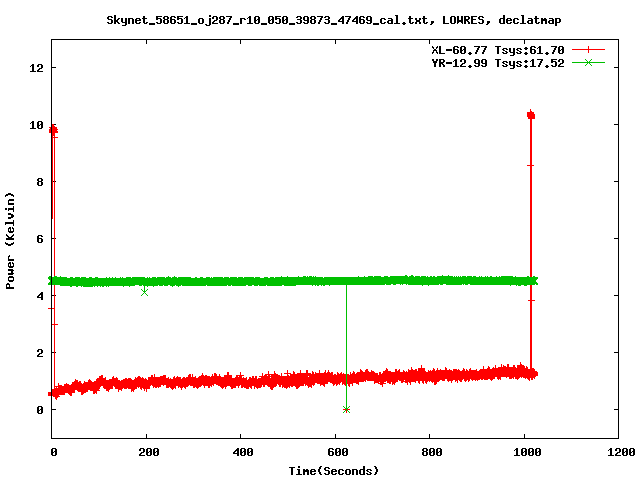Click the y-axis tick label 10
640x480 pixels.
36,125
